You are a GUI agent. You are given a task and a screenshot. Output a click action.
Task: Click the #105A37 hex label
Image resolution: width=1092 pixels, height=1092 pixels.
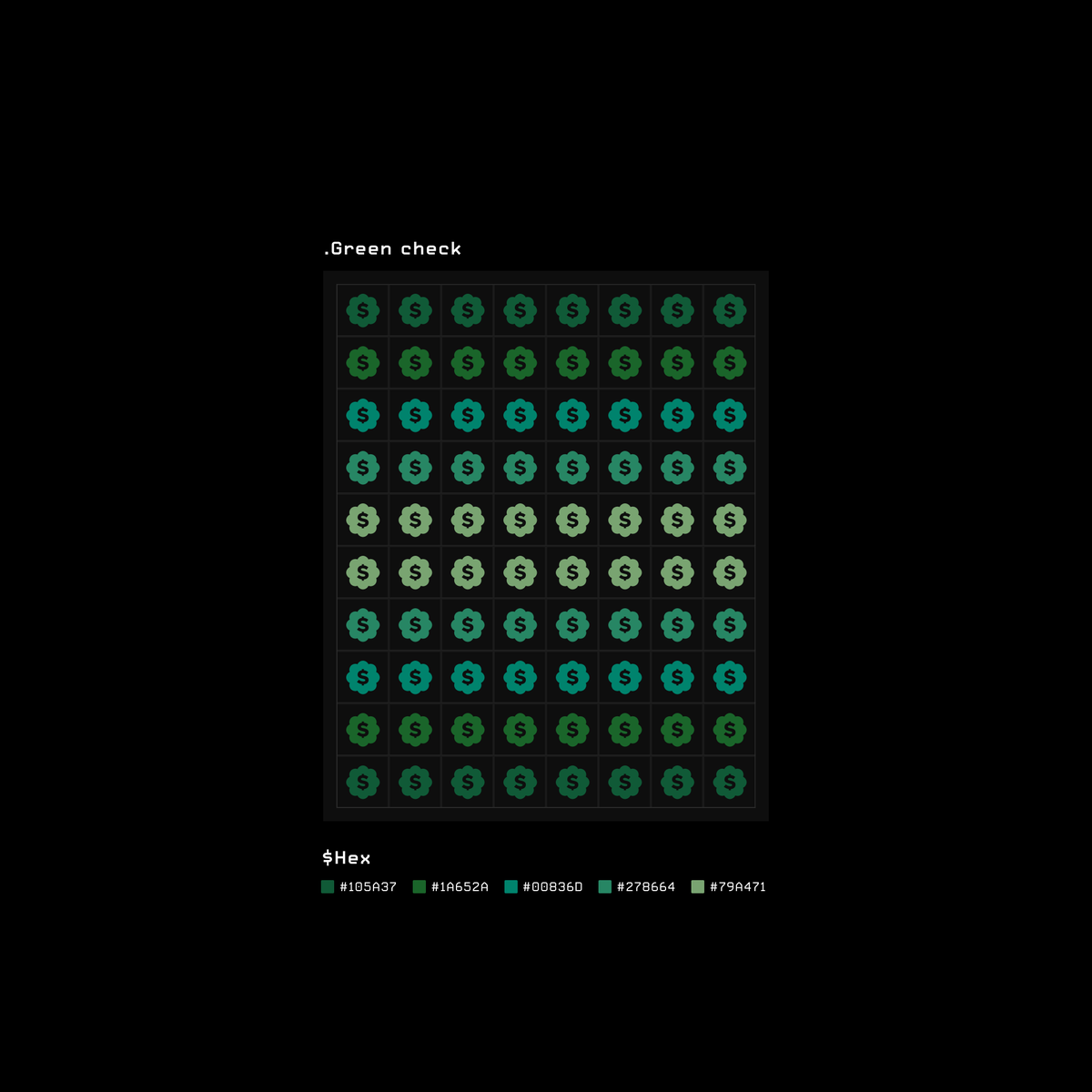(369, 886)
